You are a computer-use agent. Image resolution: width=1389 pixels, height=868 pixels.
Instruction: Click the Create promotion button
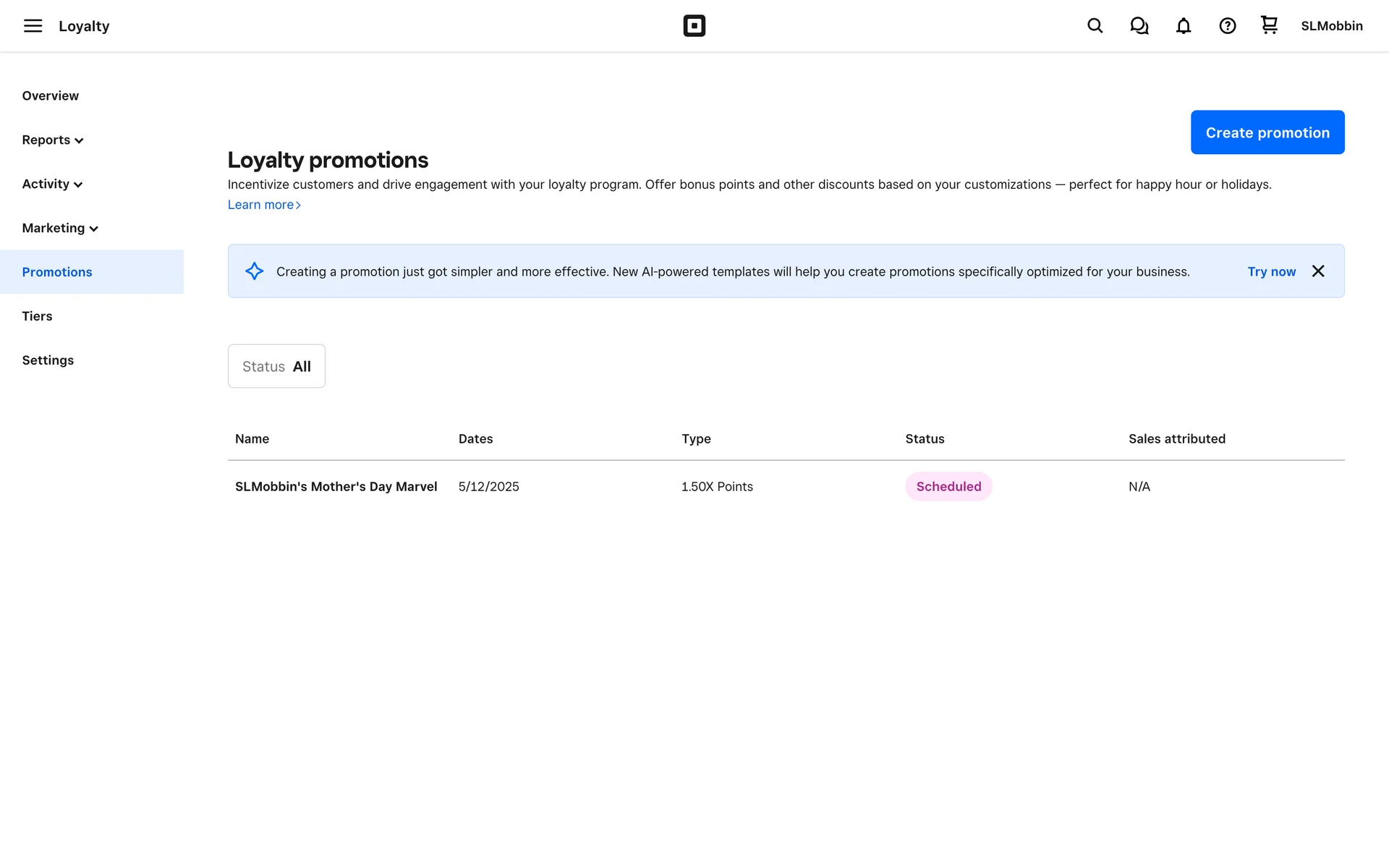[x=1267, y=132]
